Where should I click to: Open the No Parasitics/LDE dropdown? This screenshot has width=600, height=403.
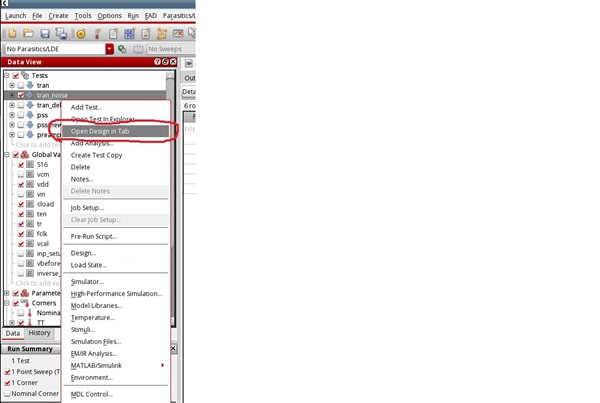pyautogui.click(x=109, y=48)
